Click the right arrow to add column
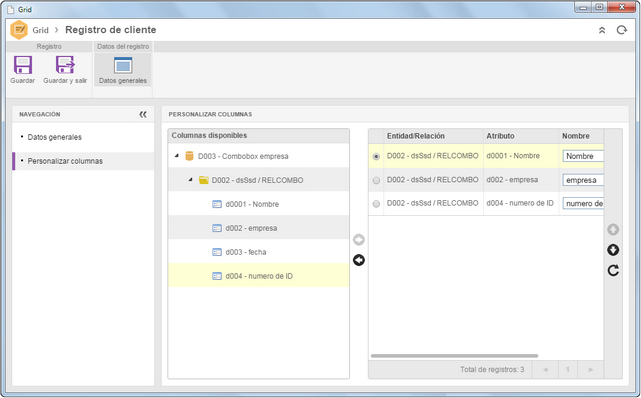The height and width of the screenshot is (398, 641). pyautogui.click(x=359, y=239)
